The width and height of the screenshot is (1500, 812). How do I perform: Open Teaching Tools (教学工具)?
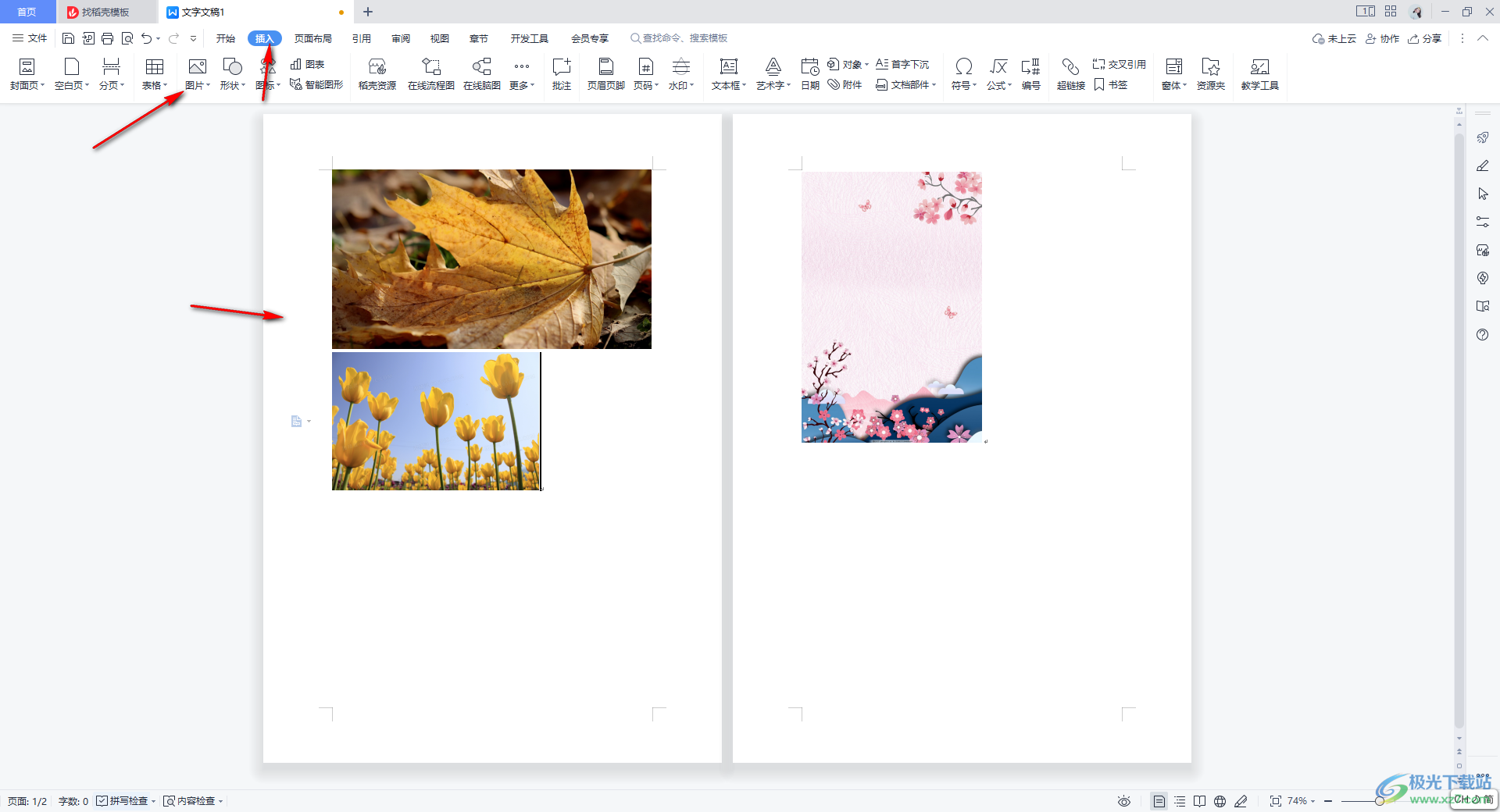1260,74
